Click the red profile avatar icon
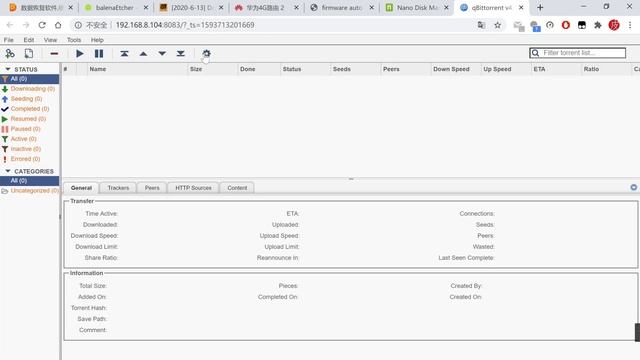640x360 pixels. 614,25
